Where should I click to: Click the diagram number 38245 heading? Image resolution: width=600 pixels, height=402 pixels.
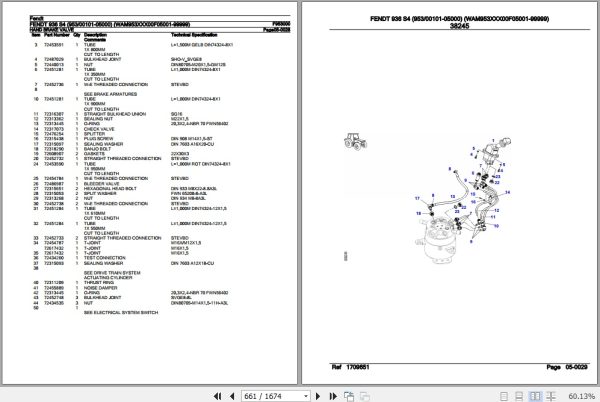(459, 26)
